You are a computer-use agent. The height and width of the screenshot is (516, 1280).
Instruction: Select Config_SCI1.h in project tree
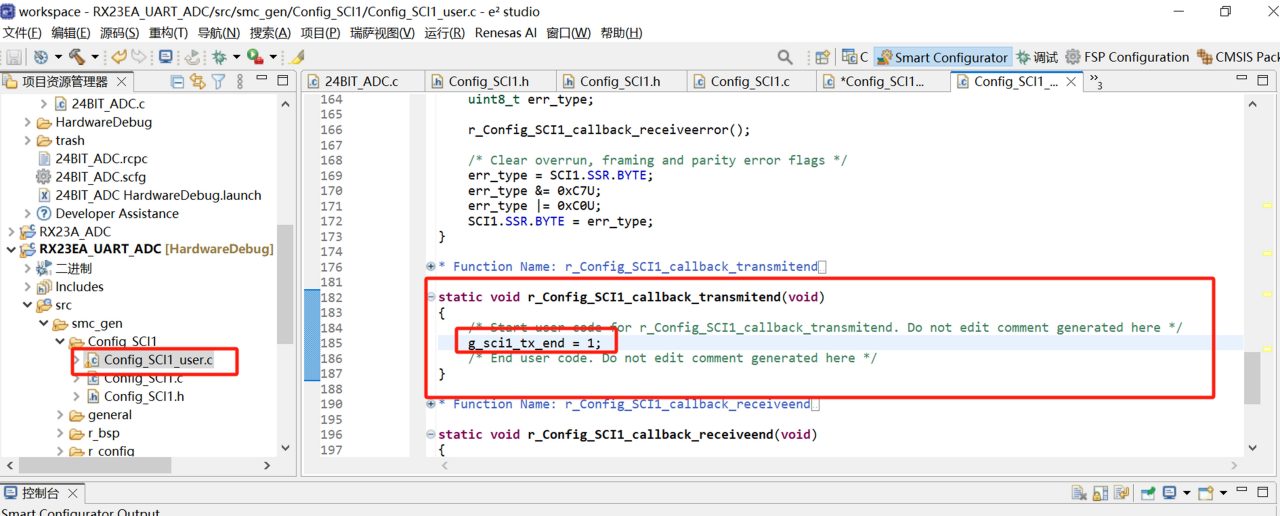tap(143, 396)
